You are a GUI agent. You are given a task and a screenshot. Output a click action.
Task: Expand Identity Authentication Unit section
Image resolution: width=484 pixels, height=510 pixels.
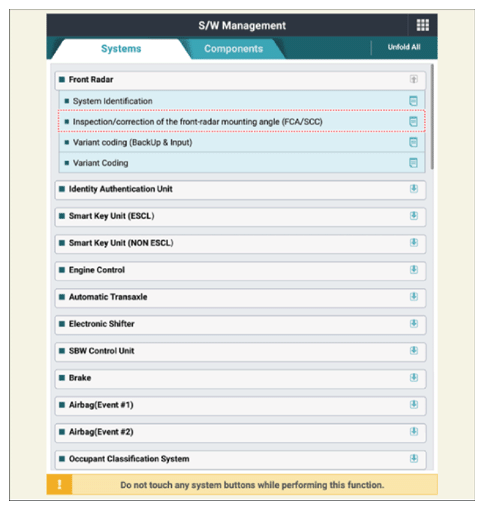click(x=413, y=189)
